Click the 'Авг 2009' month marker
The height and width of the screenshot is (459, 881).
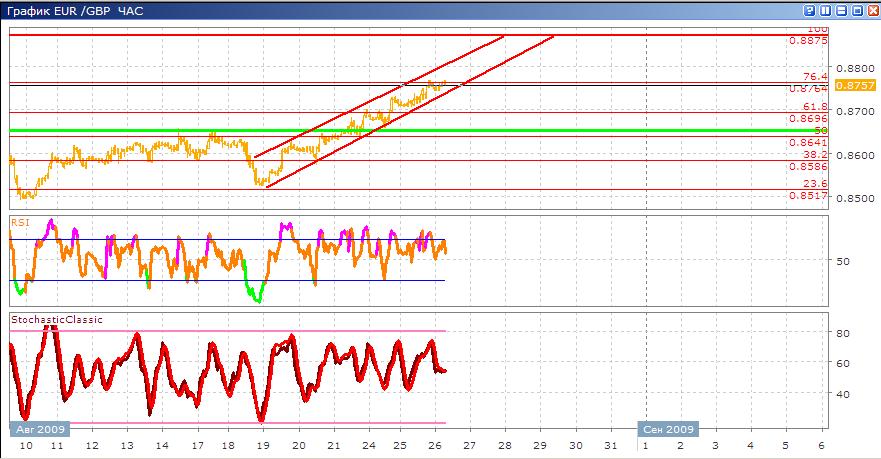40,429
